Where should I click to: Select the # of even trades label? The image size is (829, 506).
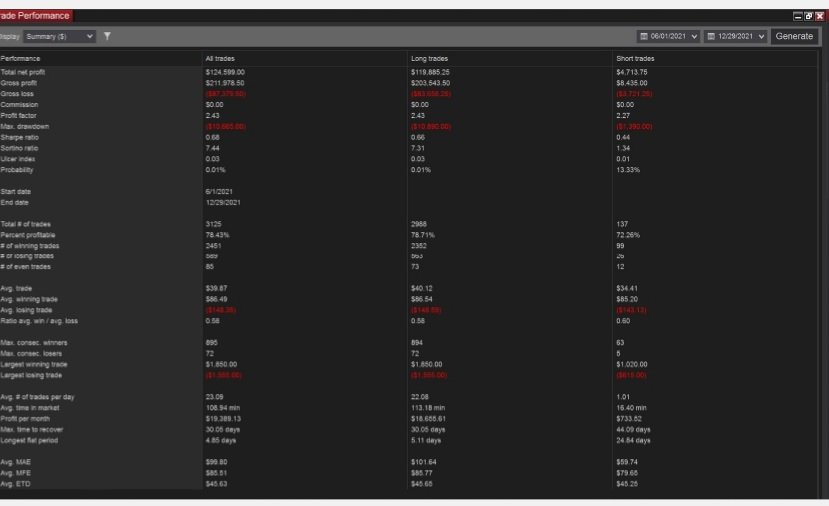click(25, 266)
